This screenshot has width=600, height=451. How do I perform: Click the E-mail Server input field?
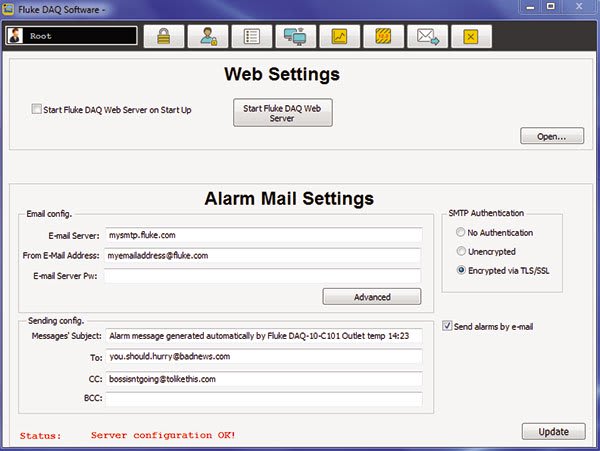(x=264, y=235)
